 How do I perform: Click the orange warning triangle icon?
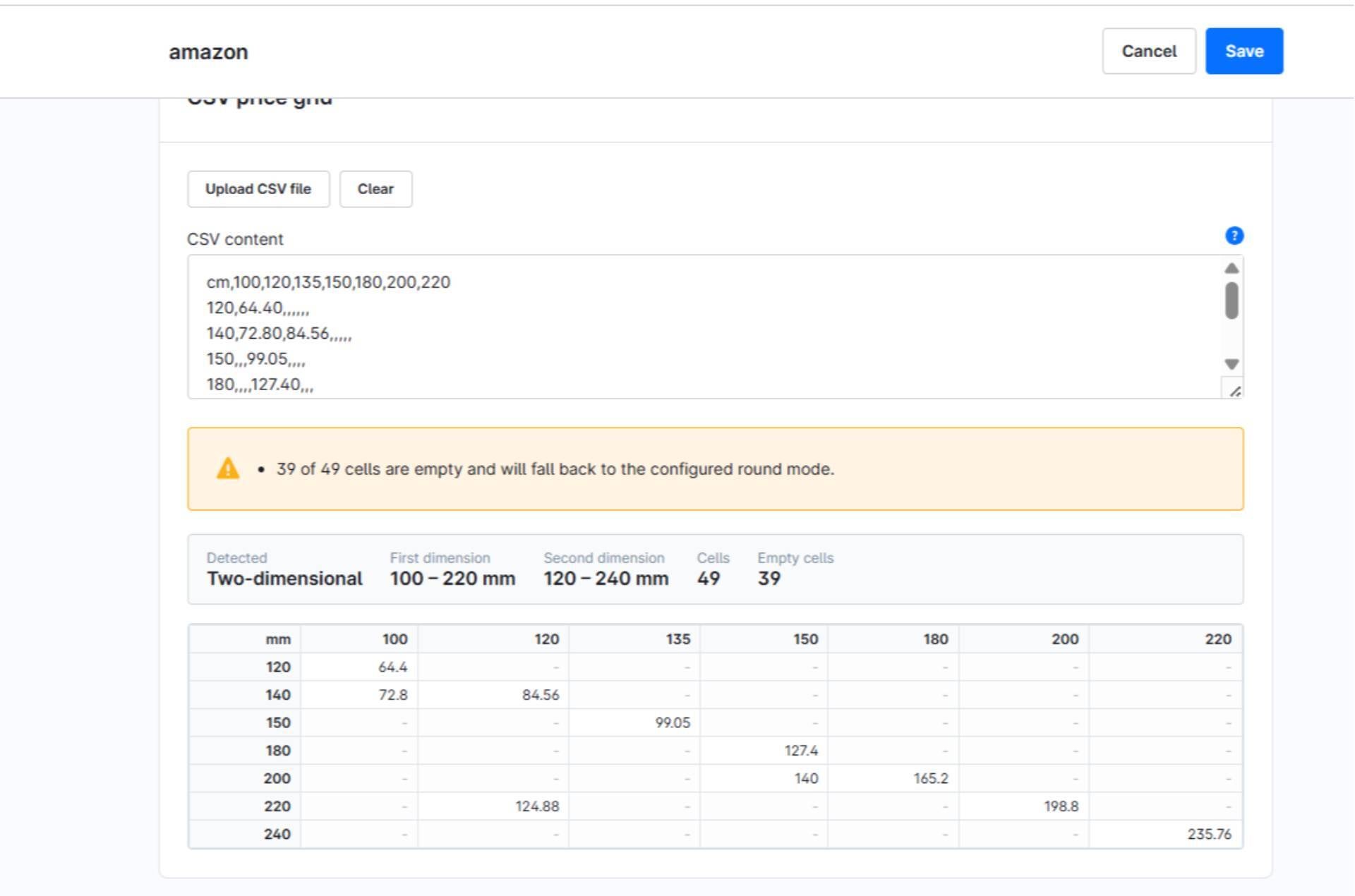click(227, 468)
